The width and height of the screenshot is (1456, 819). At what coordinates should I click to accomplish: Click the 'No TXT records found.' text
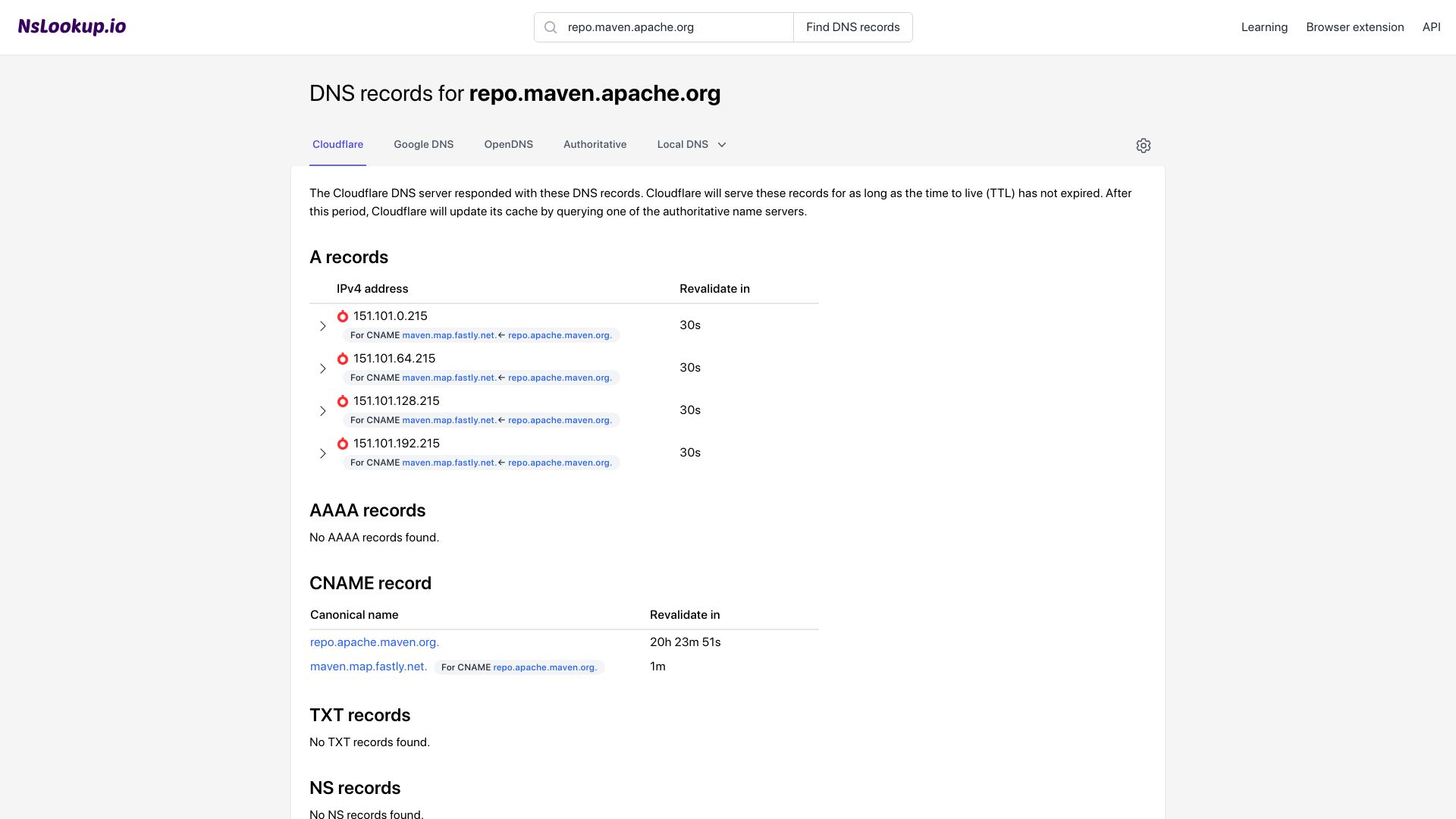[369, 742]
